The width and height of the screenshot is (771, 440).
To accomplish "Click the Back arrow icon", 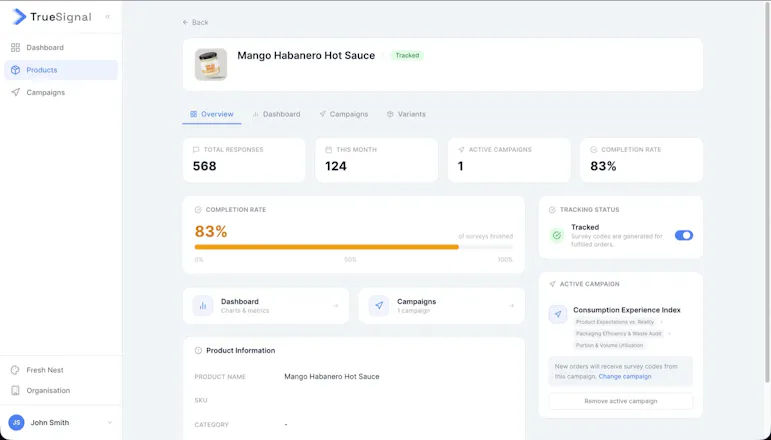I will [x=185, y=22].
